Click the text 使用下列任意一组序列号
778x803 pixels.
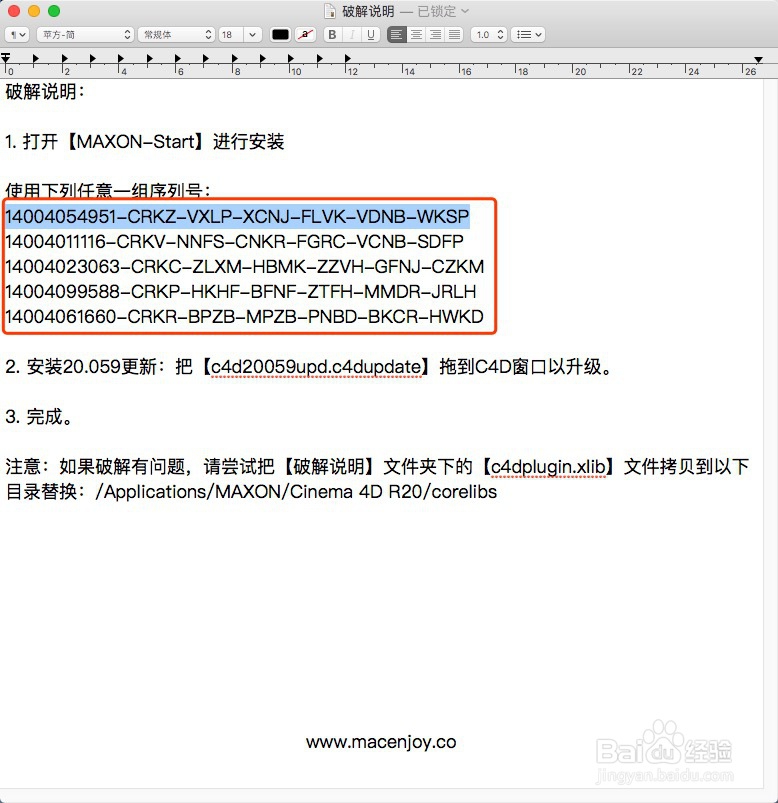[x=103, y=191]
